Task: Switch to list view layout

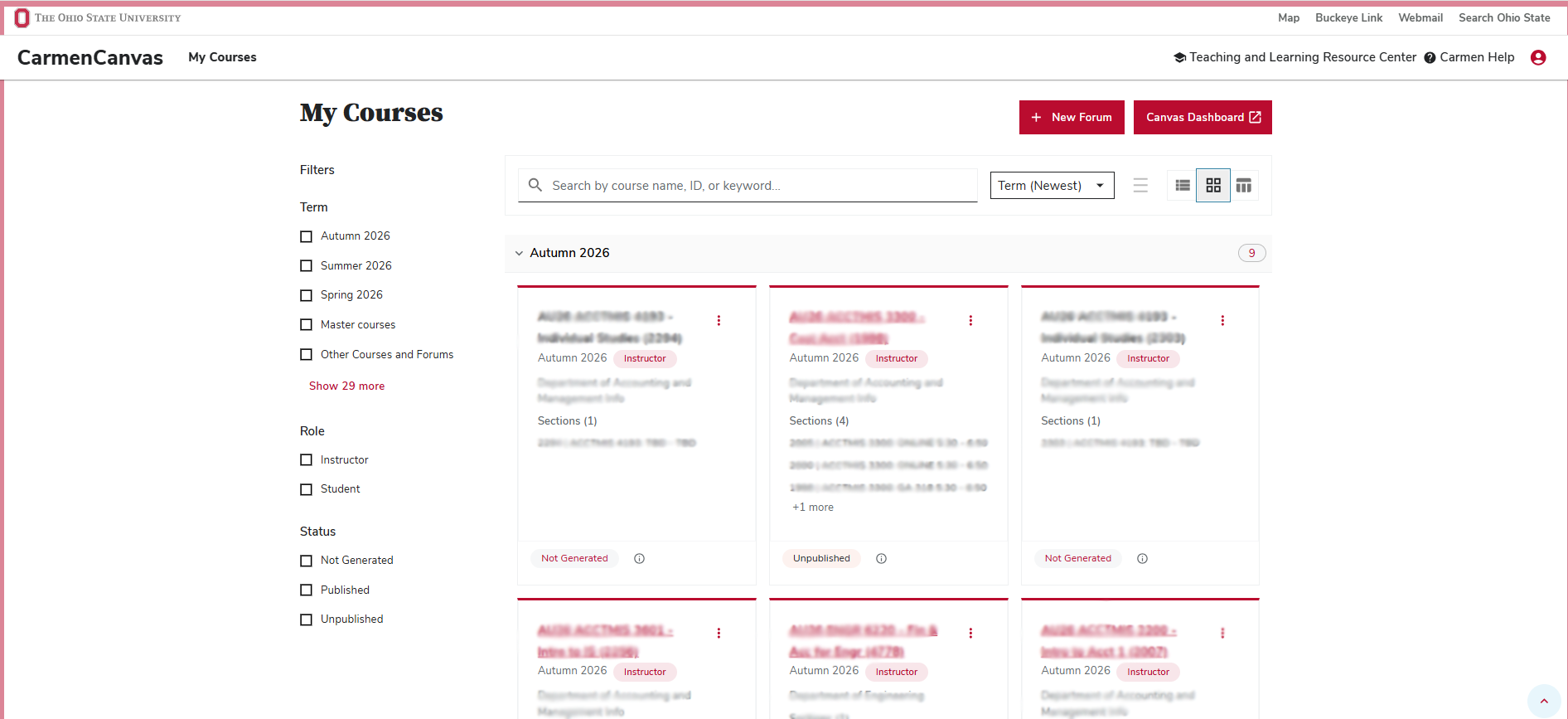Action: 1183,185
